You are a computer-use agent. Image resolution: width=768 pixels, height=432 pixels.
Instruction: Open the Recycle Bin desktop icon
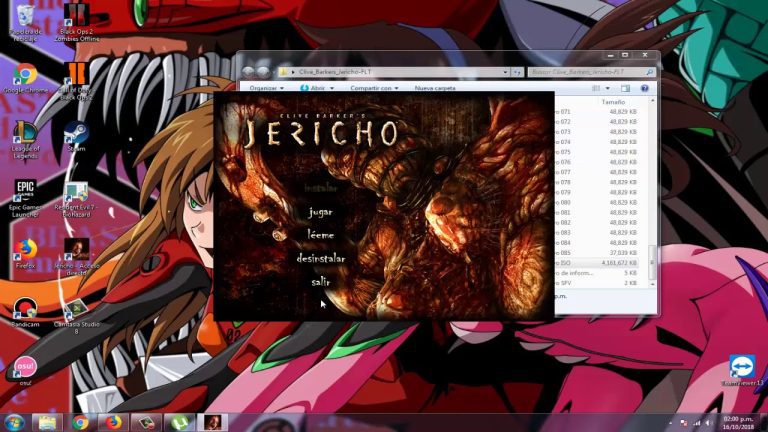tap(25, 23)
